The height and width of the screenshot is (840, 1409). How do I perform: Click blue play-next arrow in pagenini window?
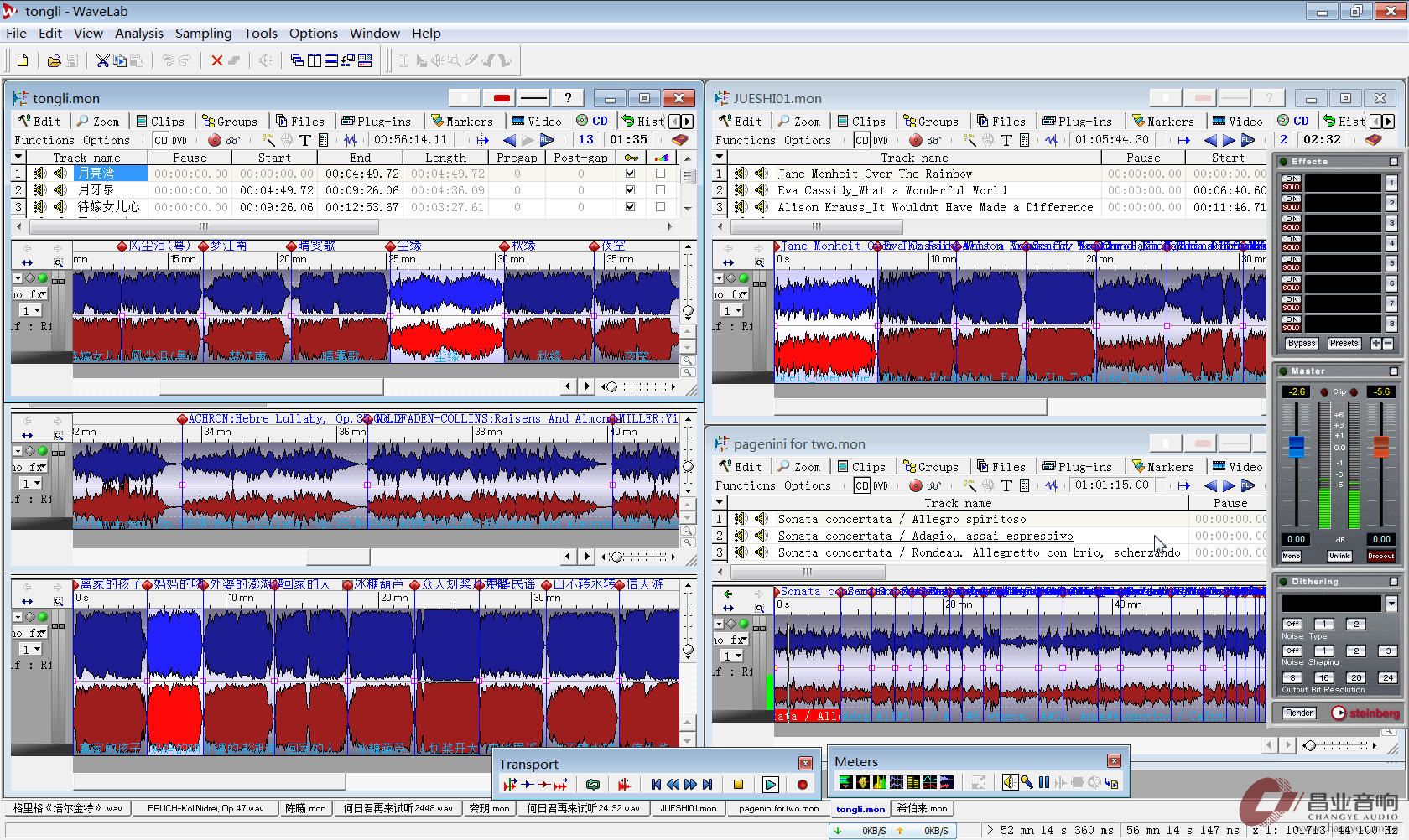tap(1229, 485)
